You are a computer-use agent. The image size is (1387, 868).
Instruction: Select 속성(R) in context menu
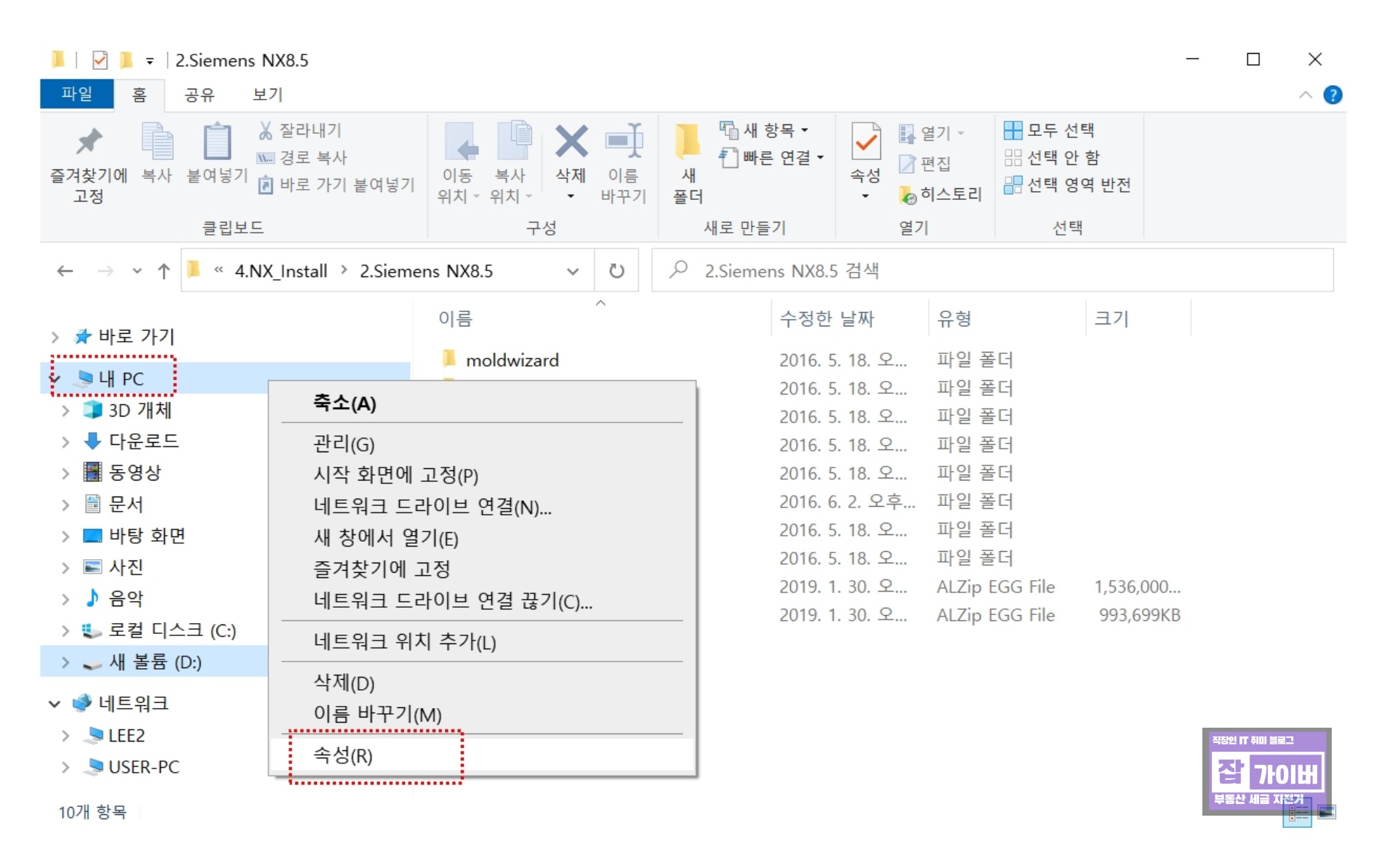tap(482, 755)
